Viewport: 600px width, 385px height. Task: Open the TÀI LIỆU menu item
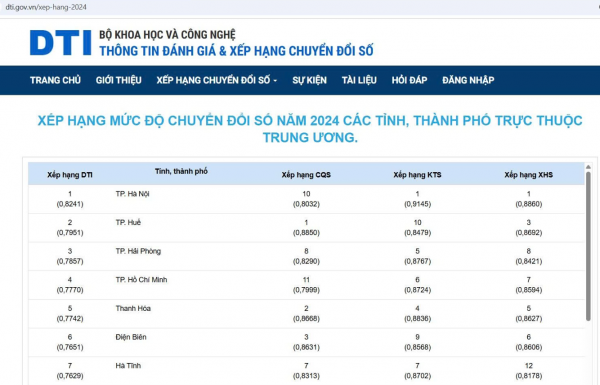[x=359, y=80]
